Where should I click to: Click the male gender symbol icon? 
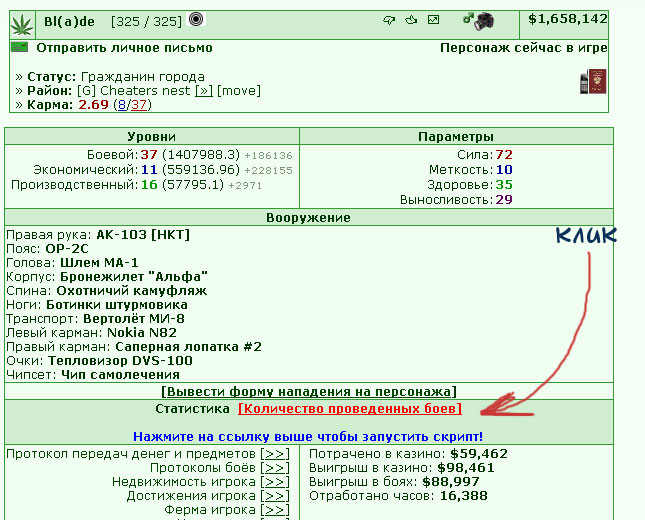468,18
